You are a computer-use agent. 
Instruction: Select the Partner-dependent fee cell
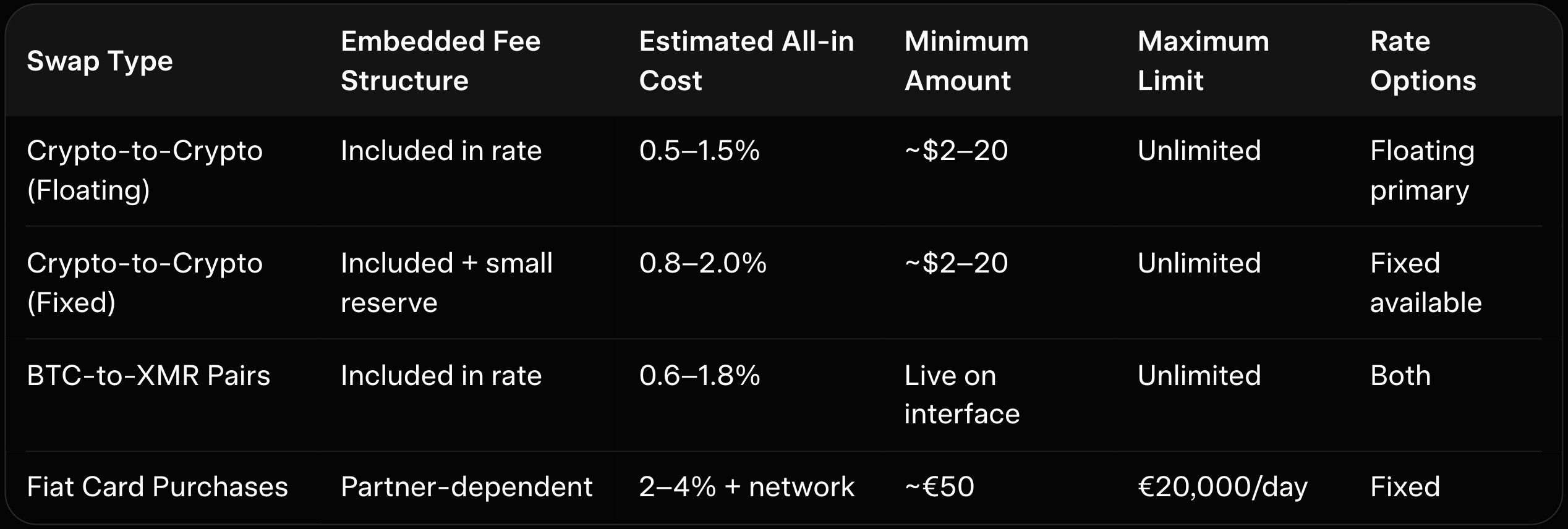(x=466, y=487)
